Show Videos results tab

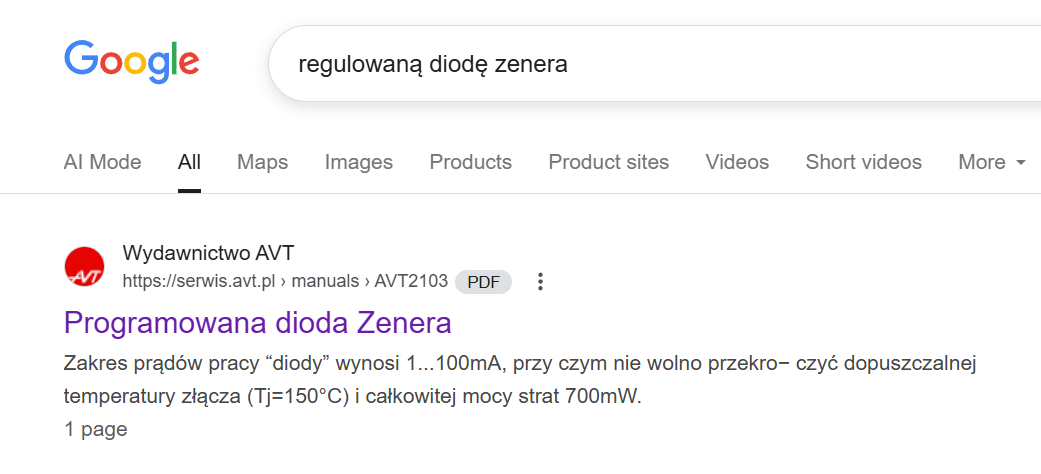click(x=737, y=162)
